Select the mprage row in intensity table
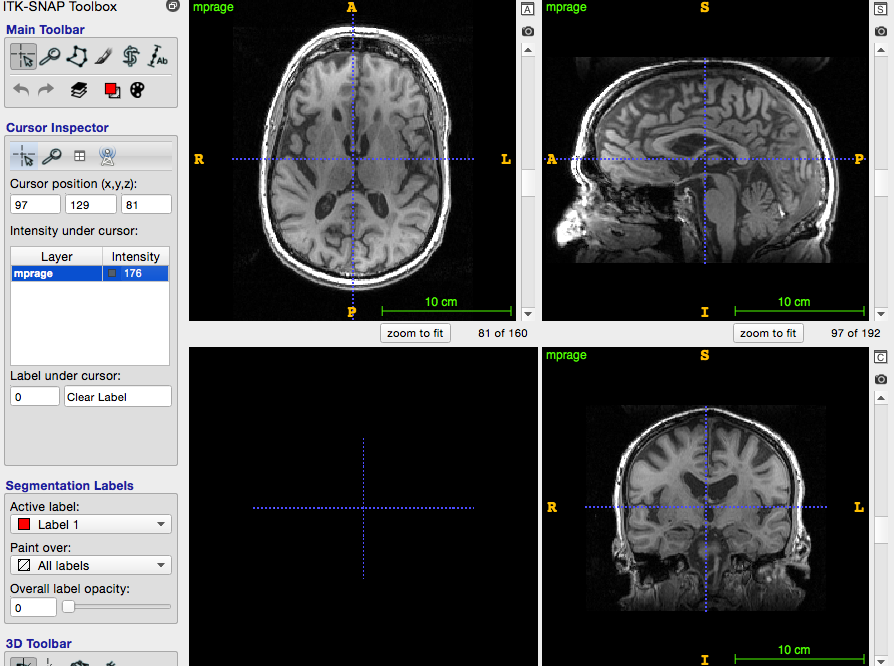The height and width of the screenshot is (666, 894). tap(90, 273)
